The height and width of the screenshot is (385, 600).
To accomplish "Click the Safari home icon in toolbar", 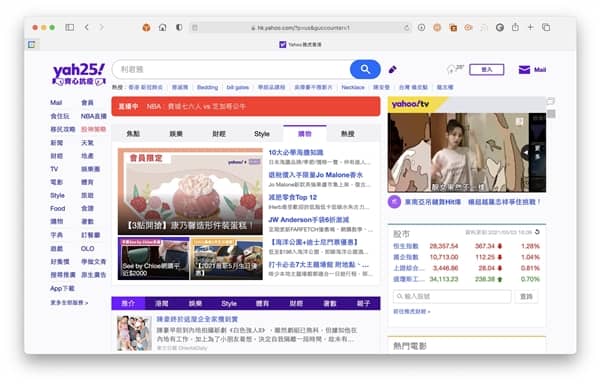I will pyautogui.click(x=163, y=28).
